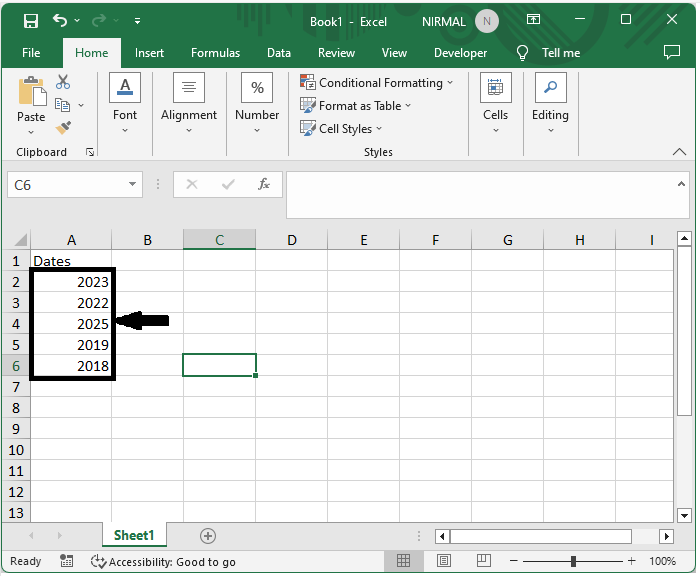The width and height of the screenshot is (700, 576).
Task: Switch to Normal view icon
Action: coord(403,560)
